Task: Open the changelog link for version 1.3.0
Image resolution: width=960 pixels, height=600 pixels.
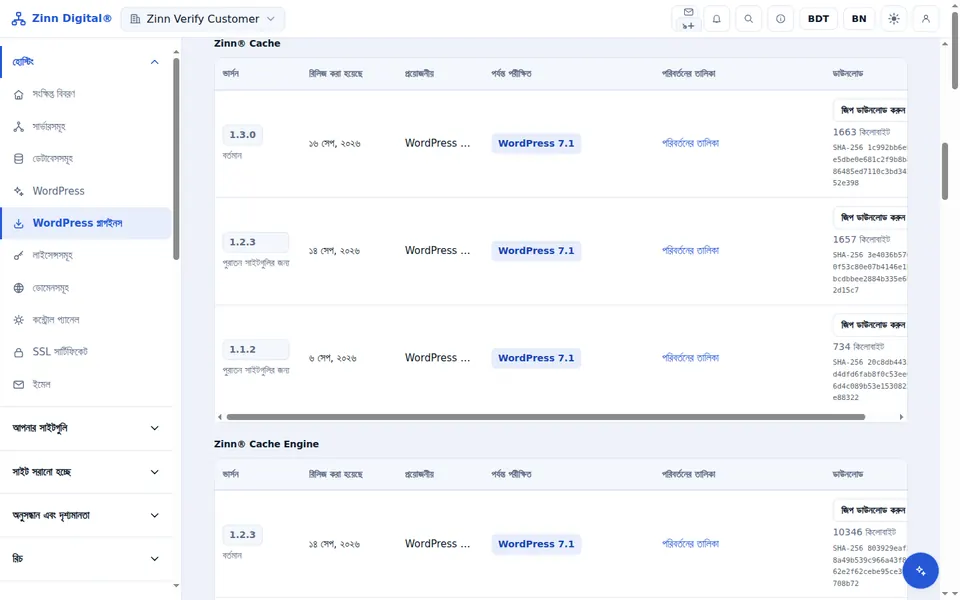Action: (690, 143)
